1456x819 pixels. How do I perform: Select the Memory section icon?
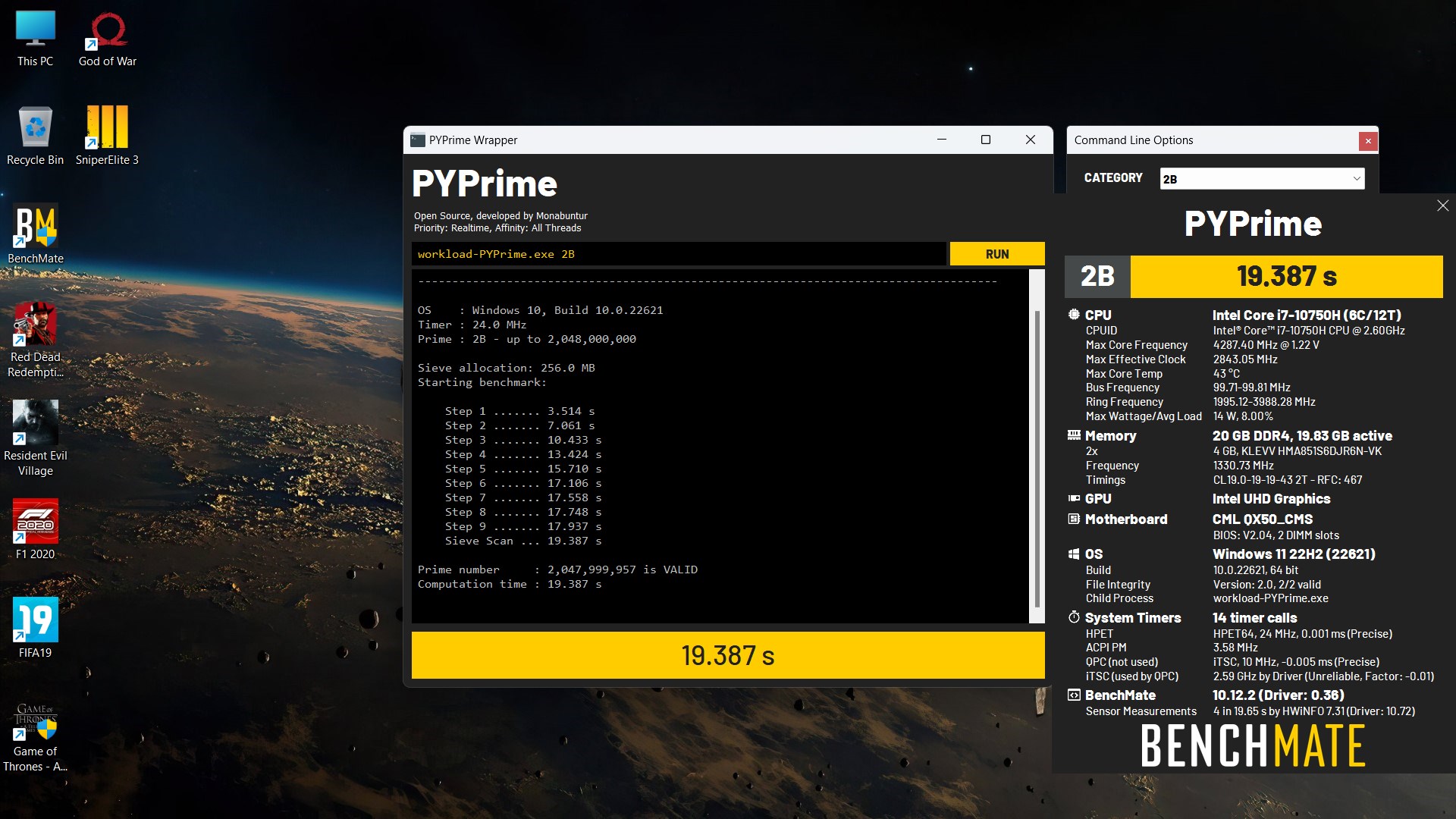pyautogui.click(x=1074, y=435)
